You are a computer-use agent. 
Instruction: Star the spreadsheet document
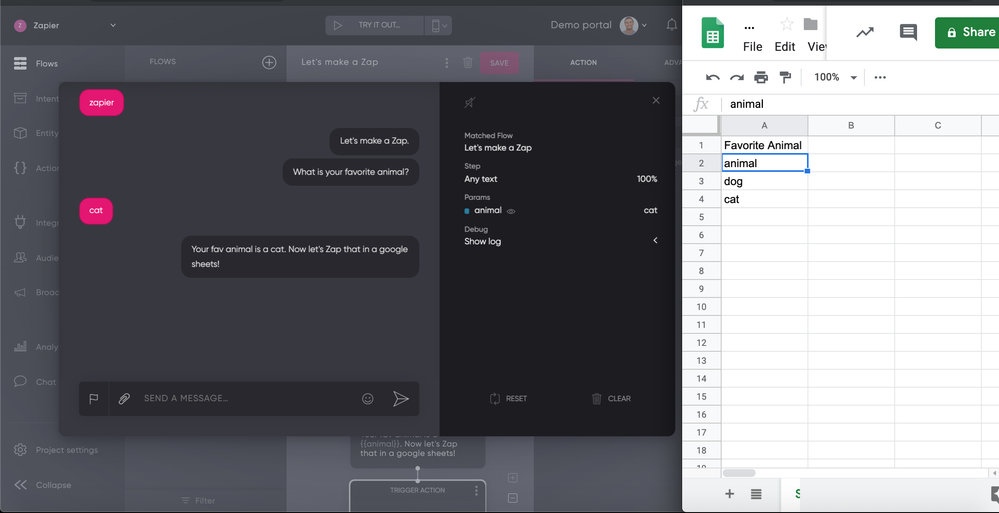coord(787,24)
